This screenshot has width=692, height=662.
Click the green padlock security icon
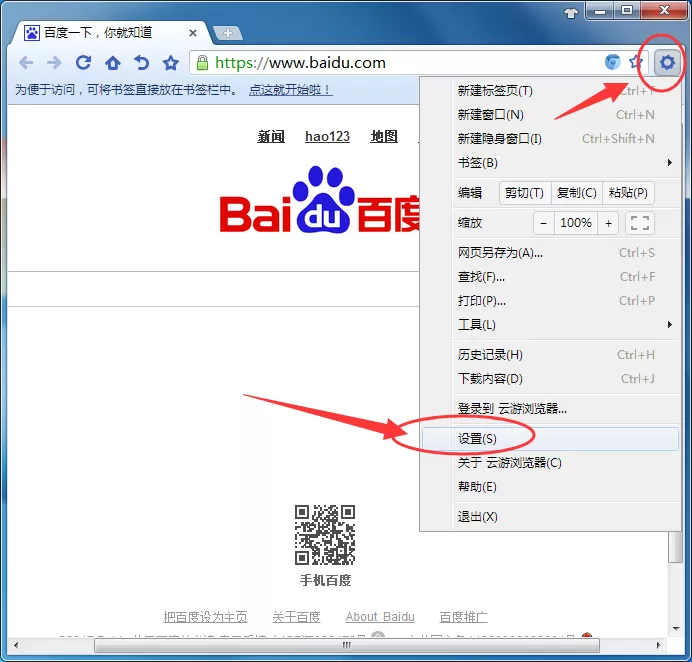point(202,63)
